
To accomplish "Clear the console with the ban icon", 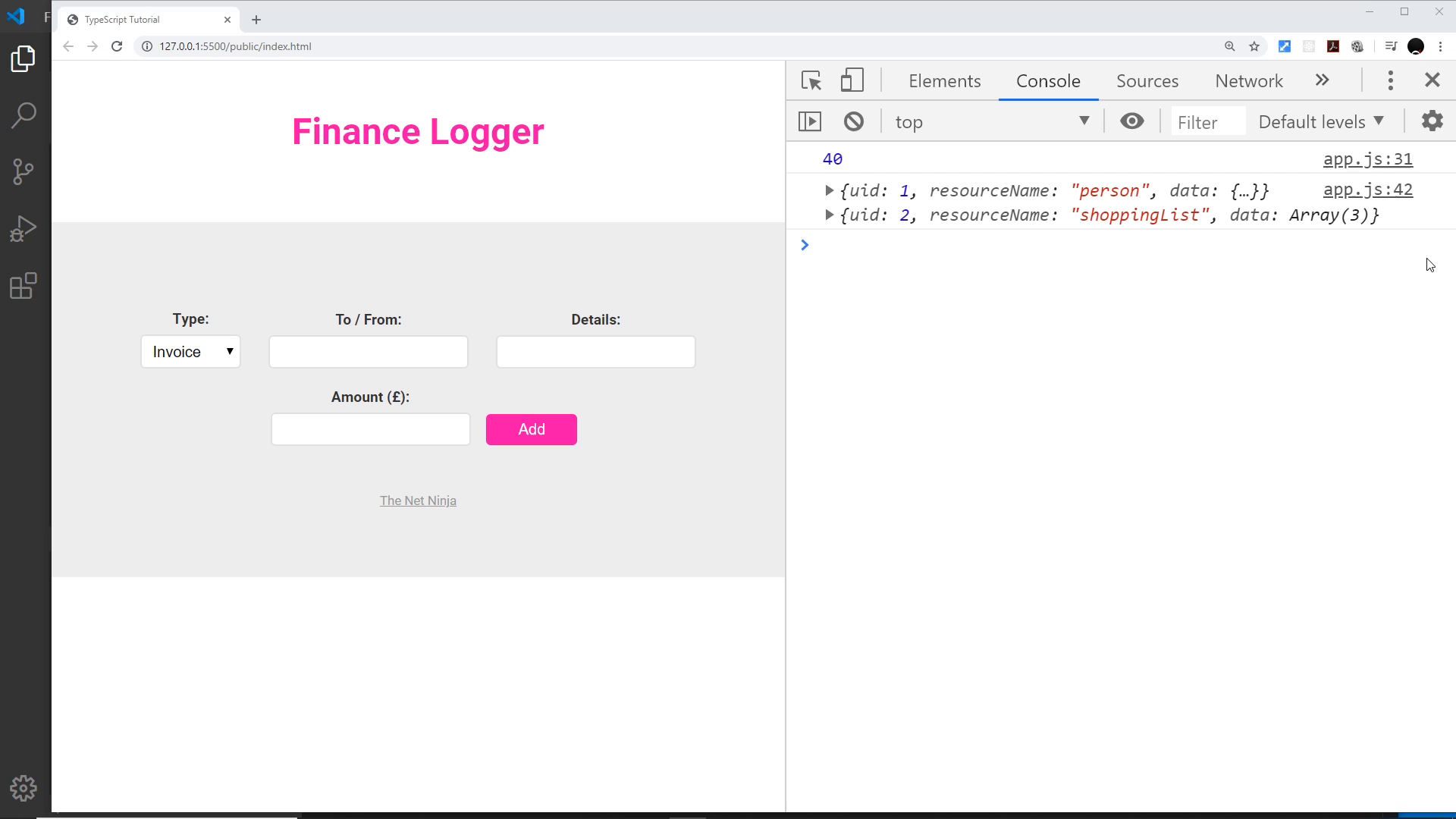I will (x=854, y=121).
